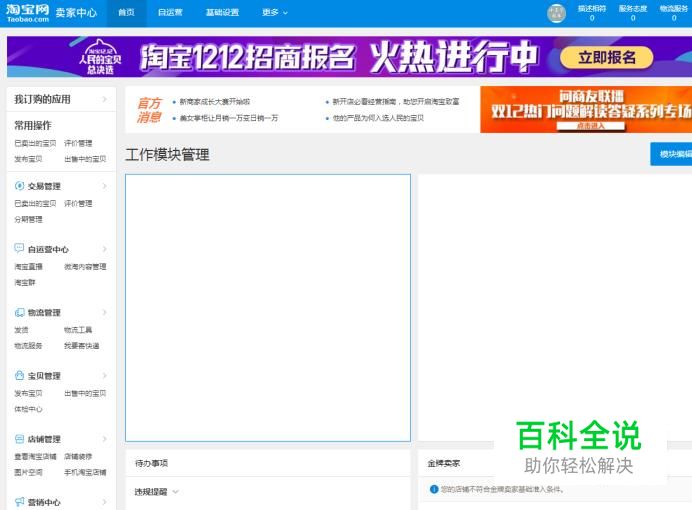Click the 宝贝管理 bag icon
Viewport: 692px width, 510px height.
19,375
